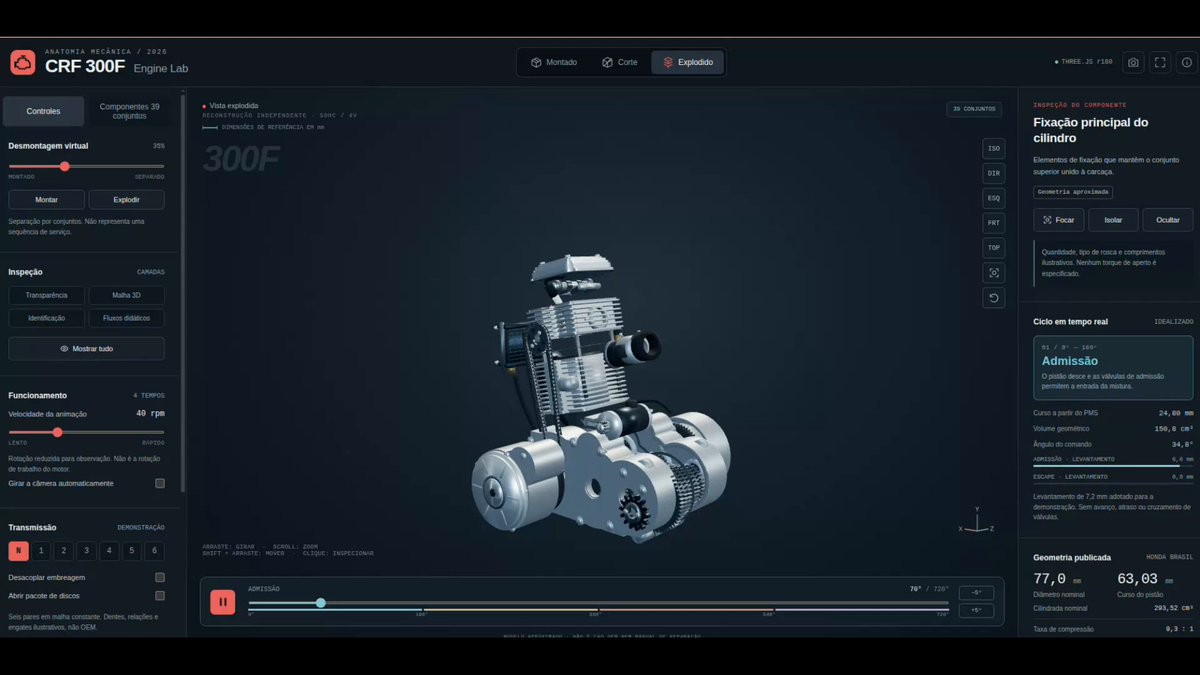Click the Montar button
This screenshot has width=1200, height=675.
[x=46, y=200]
